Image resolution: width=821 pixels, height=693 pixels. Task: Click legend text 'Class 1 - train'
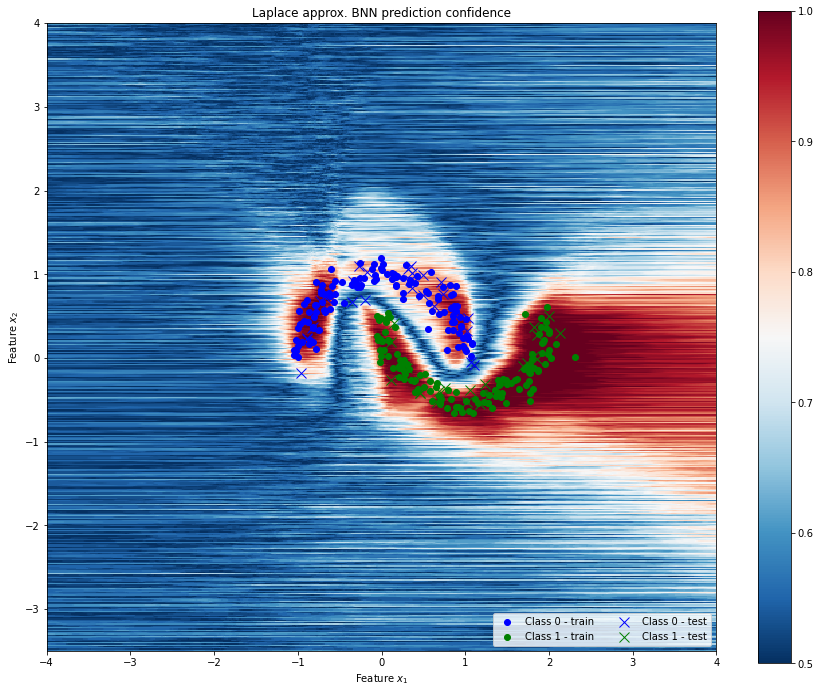point(559,636)
